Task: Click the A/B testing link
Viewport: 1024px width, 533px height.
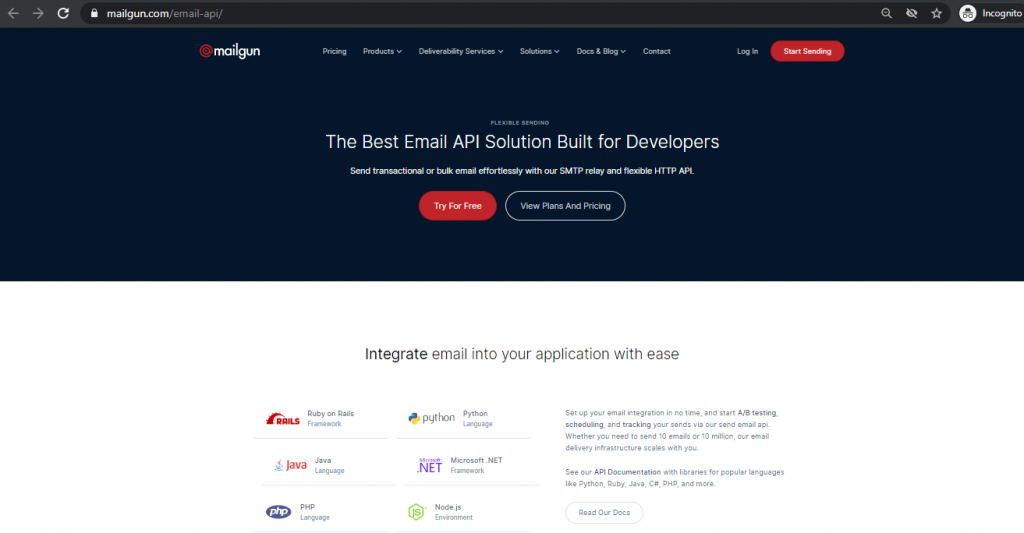Action: click(x=757, y=413)
